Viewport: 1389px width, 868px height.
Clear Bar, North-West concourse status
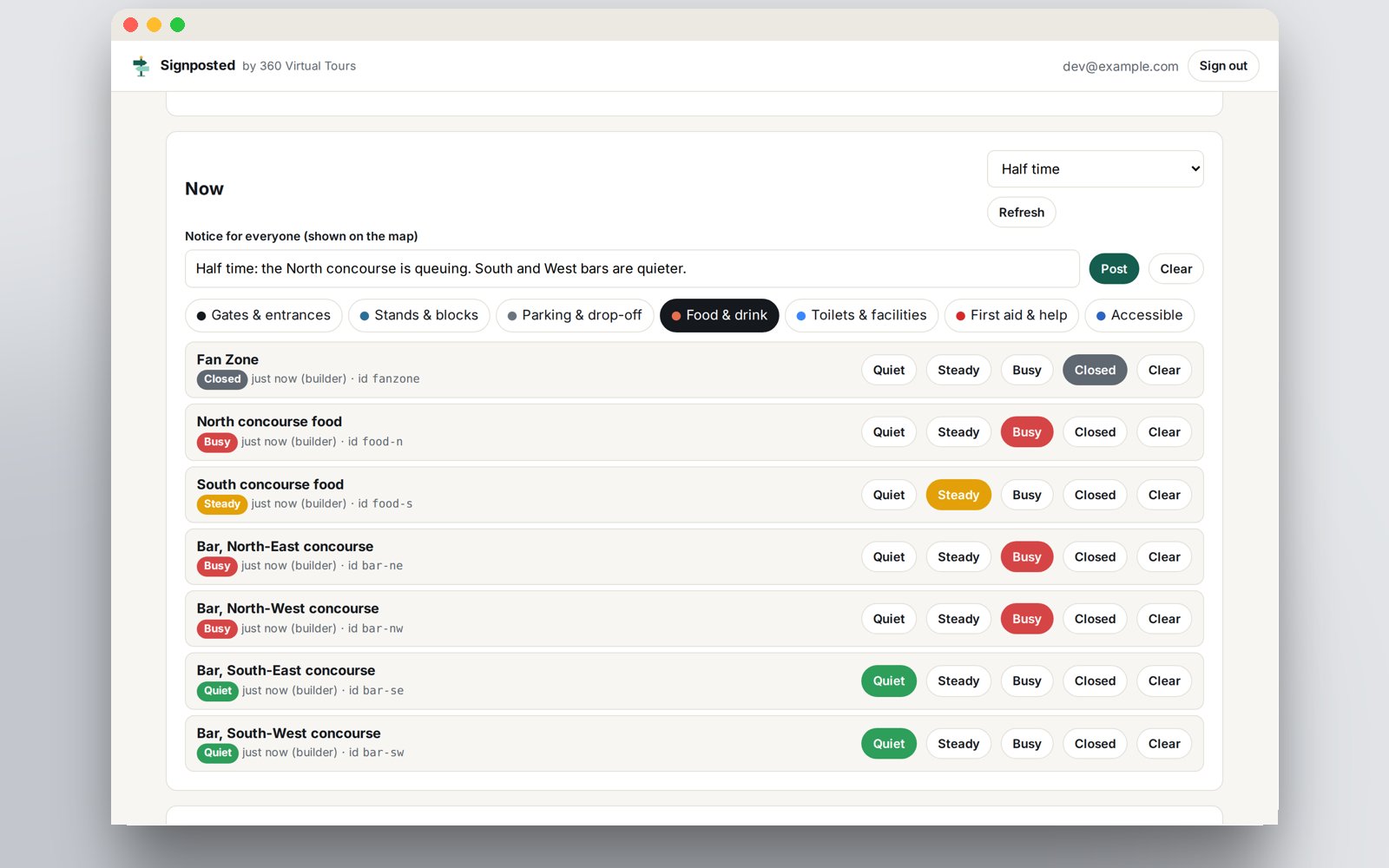coord(1164,619)
